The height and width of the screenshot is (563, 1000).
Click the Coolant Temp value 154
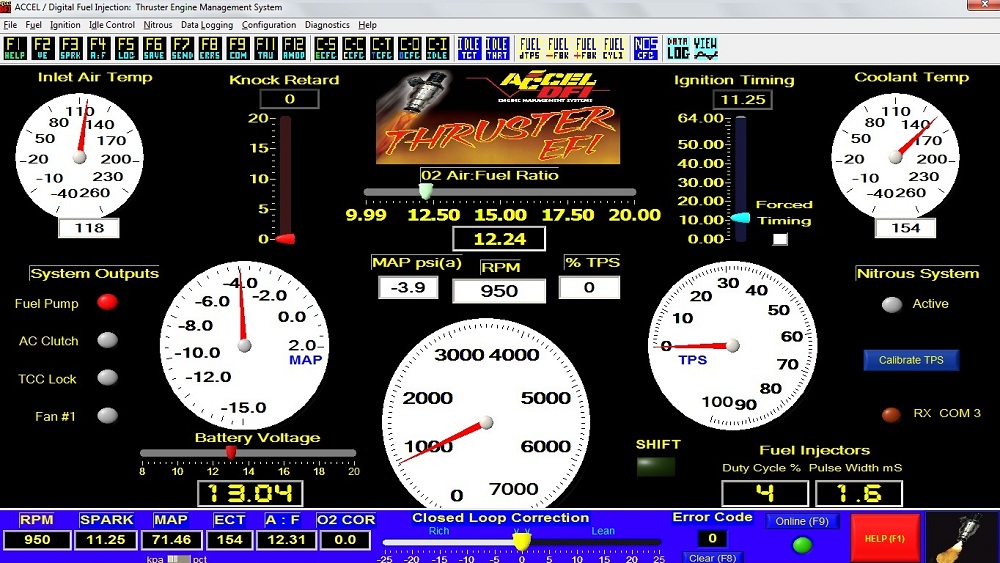click(x=905, y=228)
